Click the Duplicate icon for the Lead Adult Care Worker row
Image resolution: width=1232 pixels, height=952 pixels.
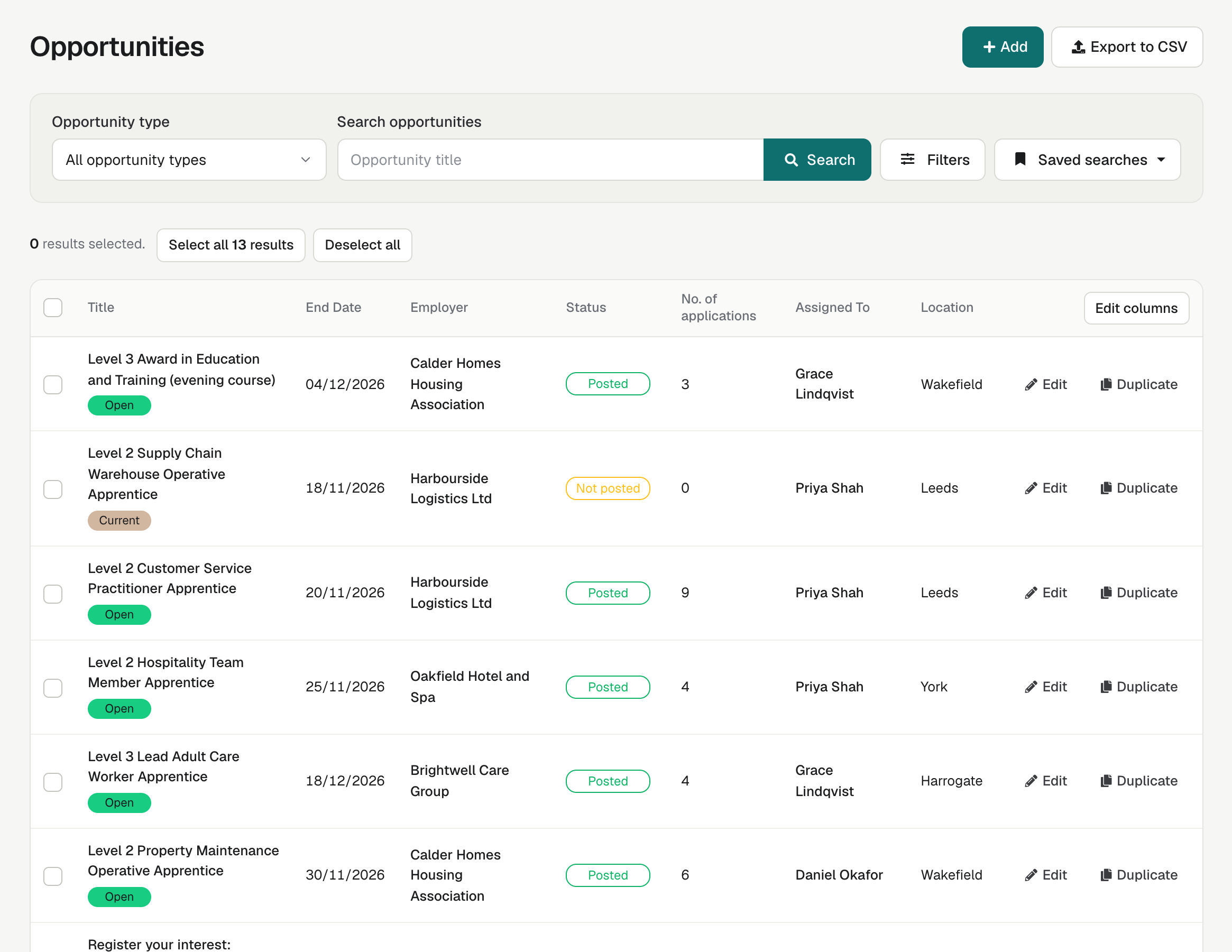tap(1106, 781)
